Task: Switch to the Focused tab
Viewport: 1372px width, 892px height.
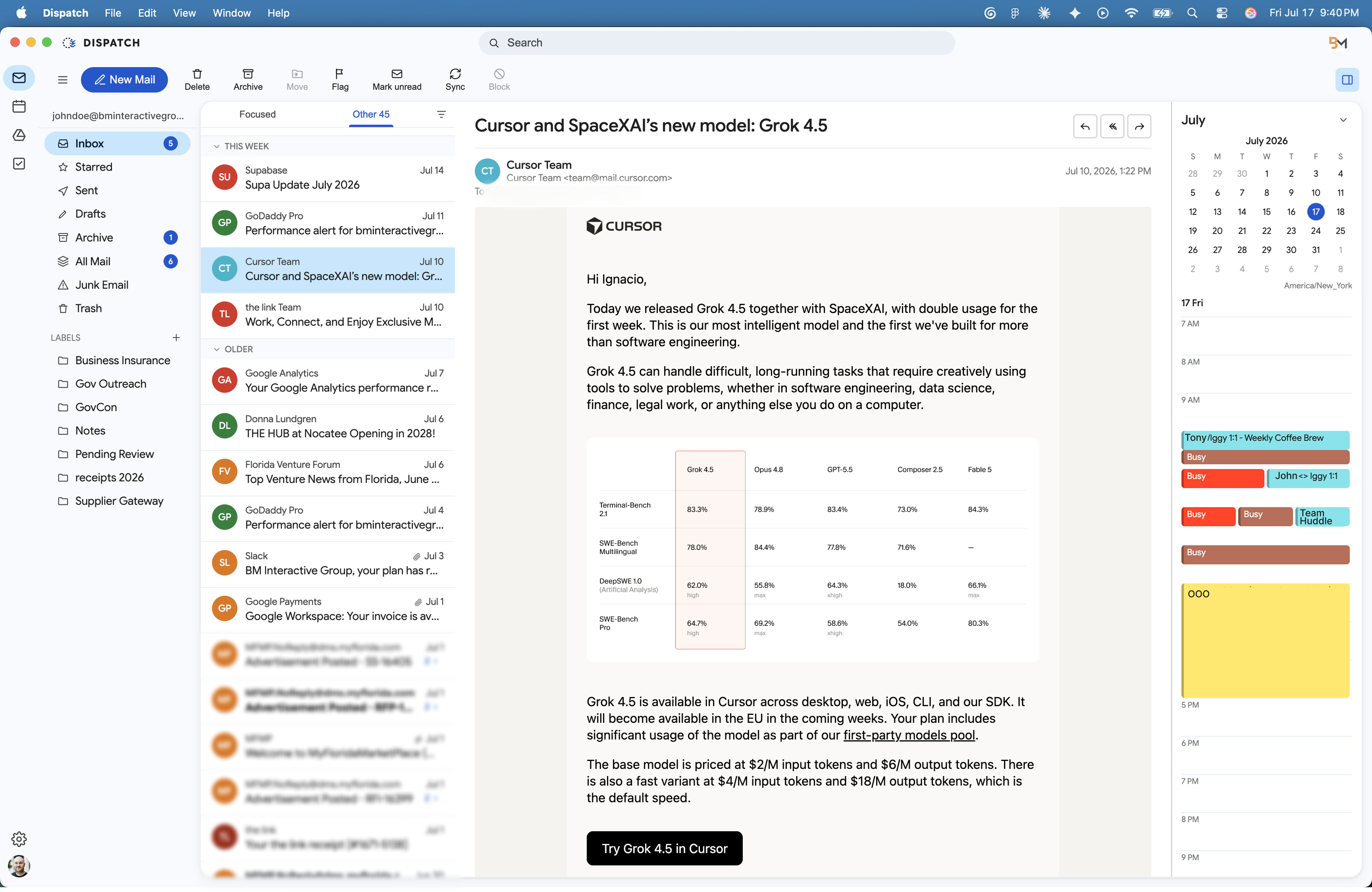Action: coord(257,114)
